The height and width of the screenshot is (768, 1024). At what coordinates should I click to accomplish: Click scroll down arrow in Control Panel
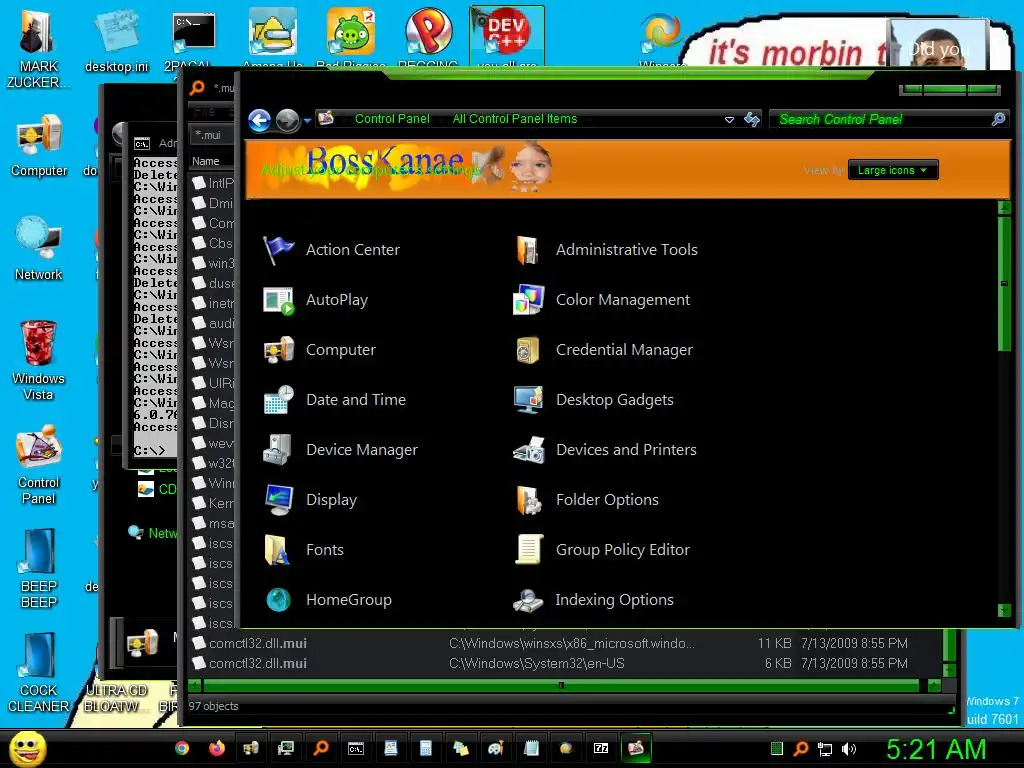click(x=1004, y=611)
